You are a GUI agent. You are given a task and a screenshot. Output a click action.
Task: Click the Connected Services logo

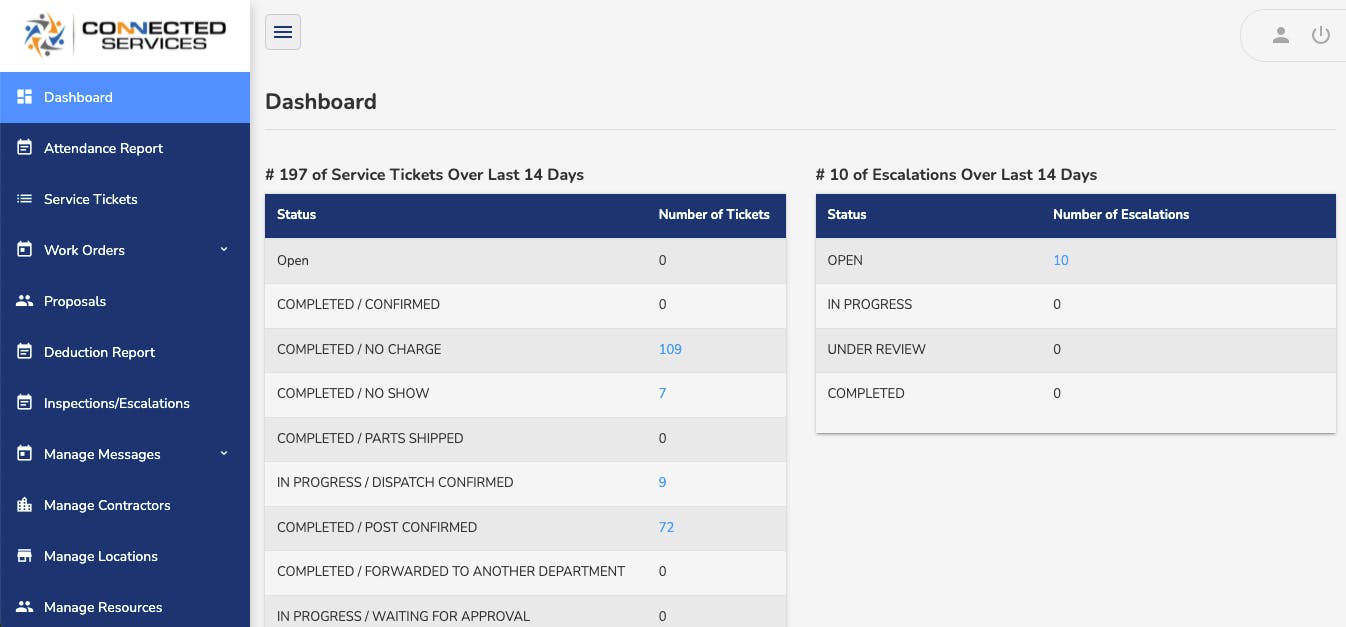(x=125, y=35)
